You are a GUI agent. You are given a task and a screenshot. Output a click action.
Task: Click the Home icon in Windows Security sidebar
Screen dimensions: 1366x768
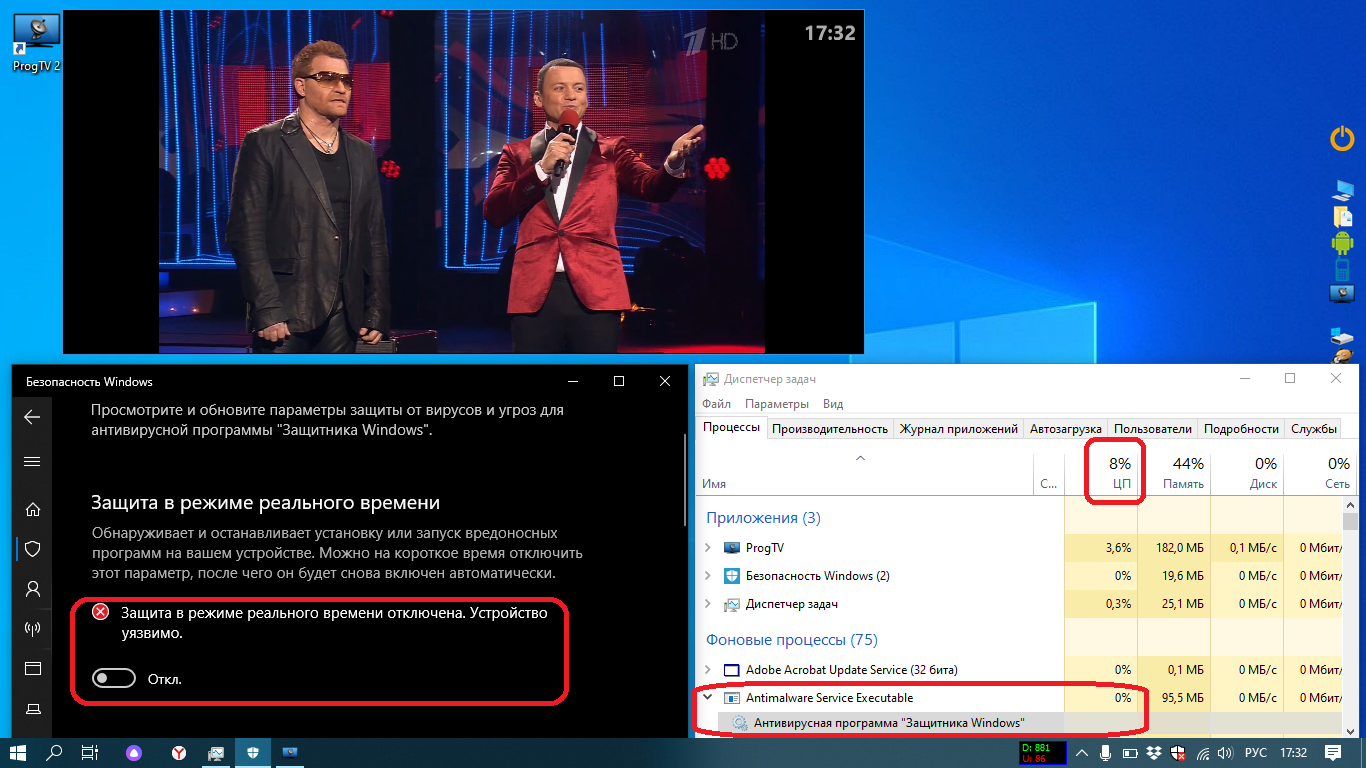[x=32, y=509]
